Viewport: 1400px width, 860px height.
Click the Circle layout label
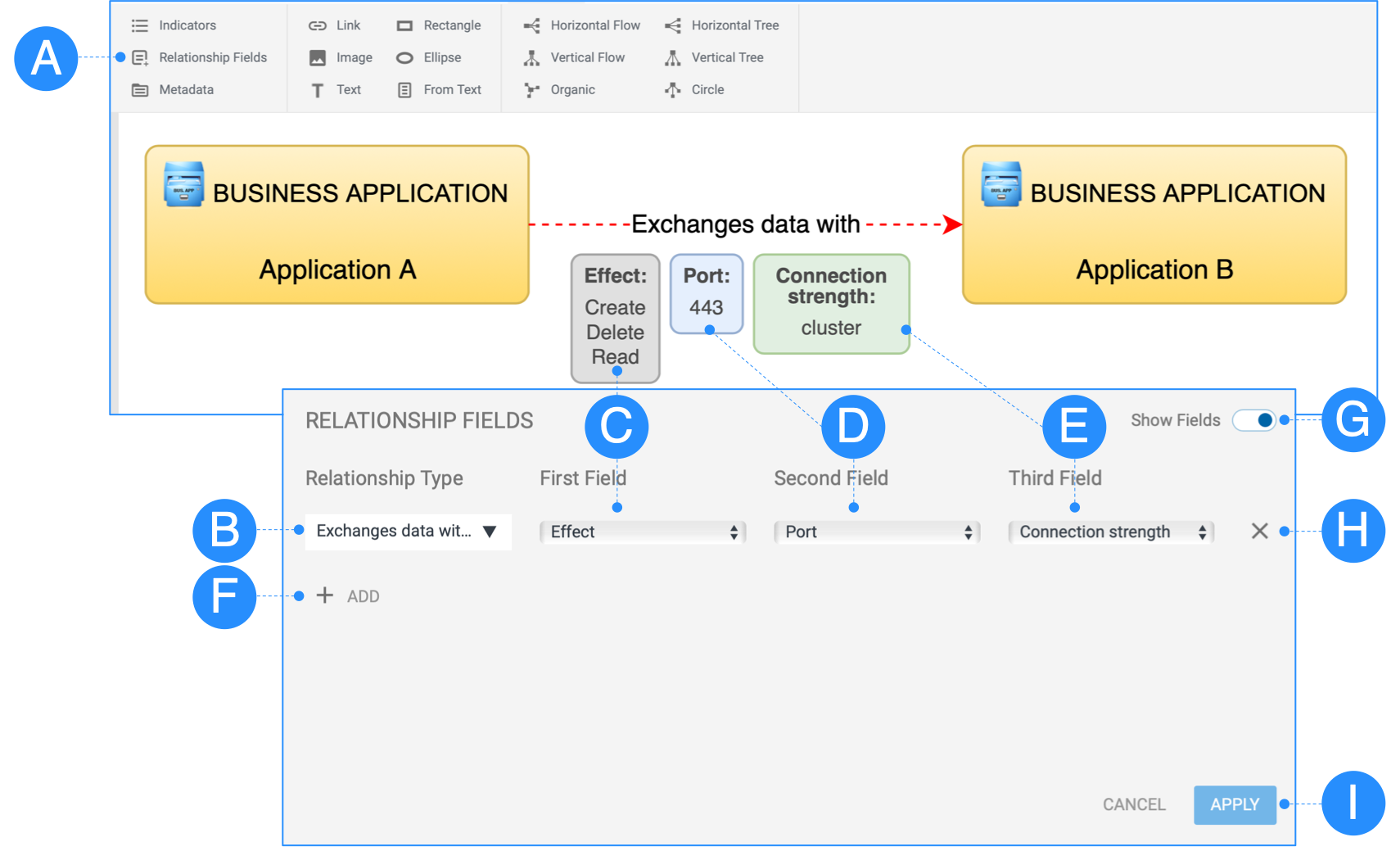[707, 89]
